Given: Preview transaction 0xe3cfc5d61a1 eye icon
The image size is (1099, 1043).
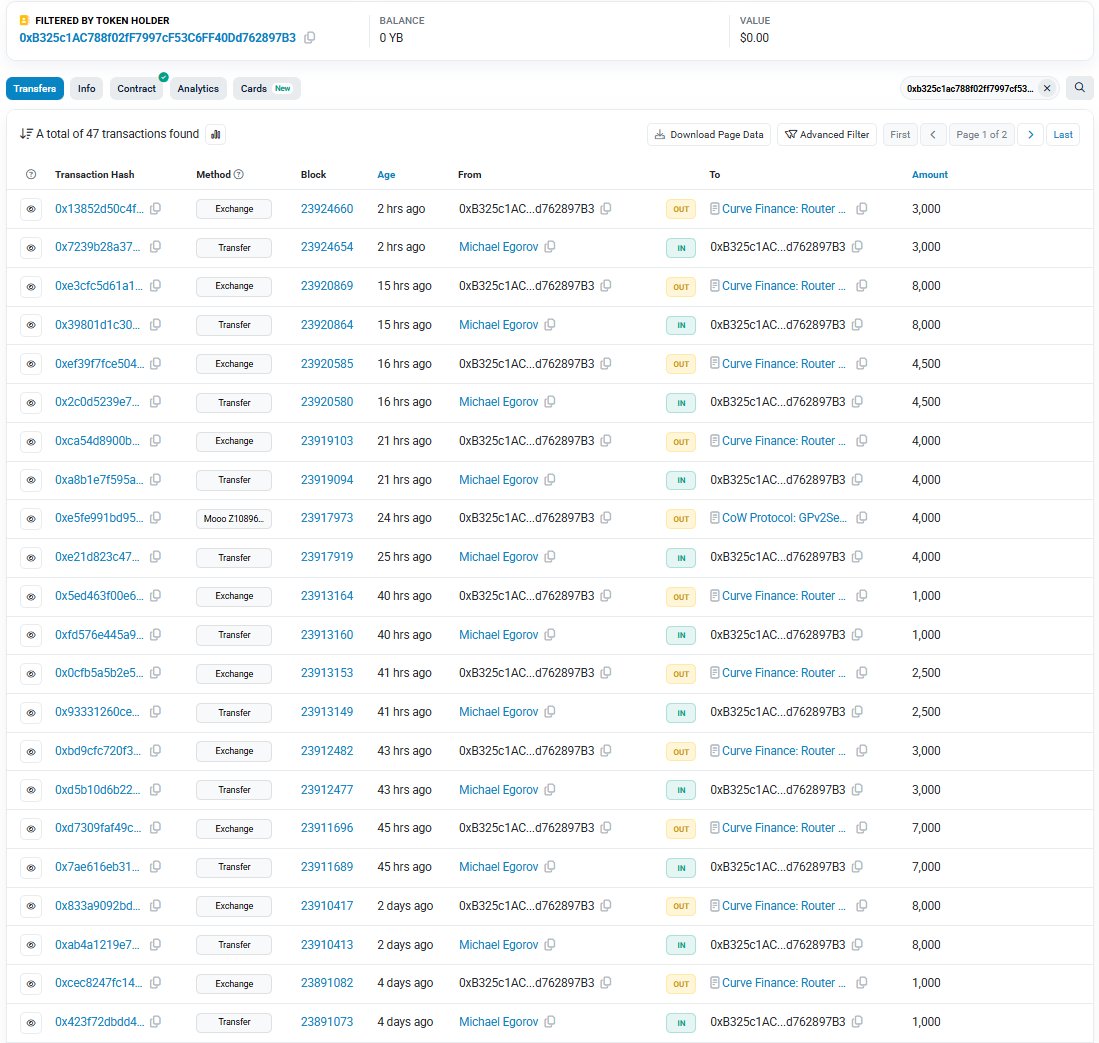Looking at the screenshot, I should [31, 286].
